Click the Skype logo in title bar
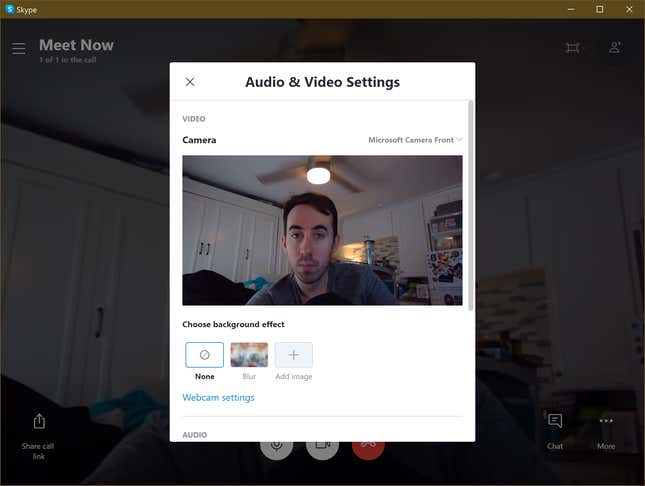The height and width of the screenshot is (486, 645). pyautogui.click(x=9, y=9)
